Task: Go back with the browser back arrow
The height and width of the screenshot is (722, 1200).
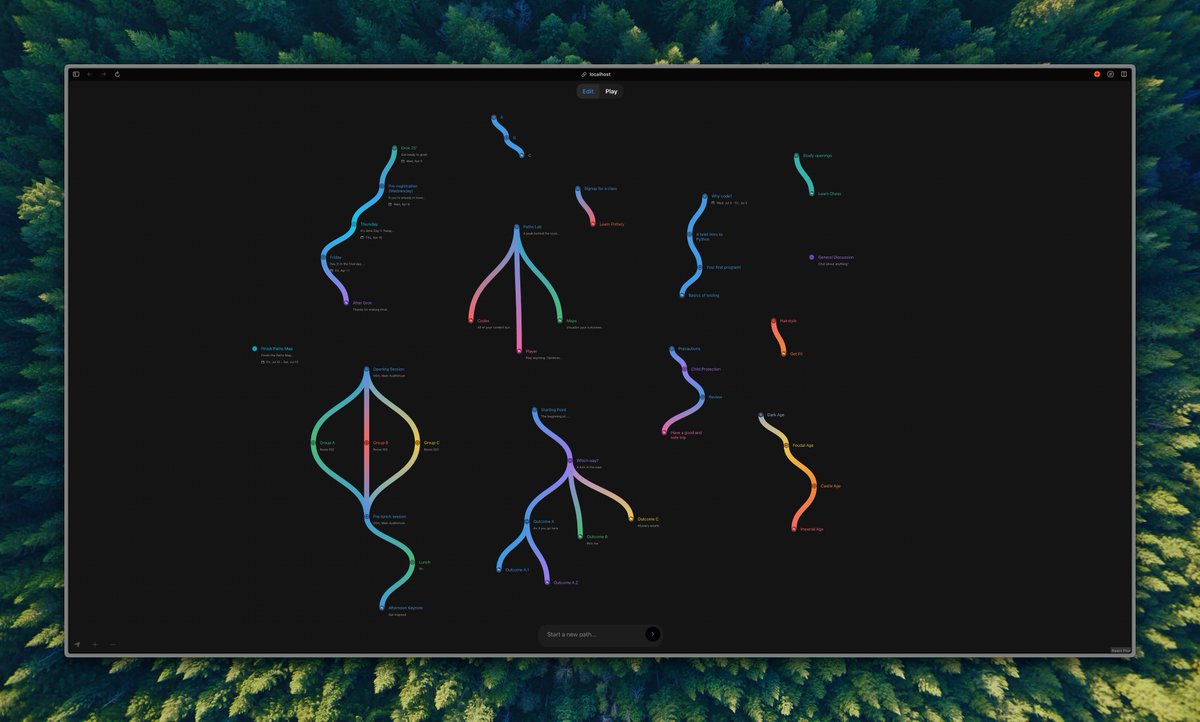Action: point(89,74)
